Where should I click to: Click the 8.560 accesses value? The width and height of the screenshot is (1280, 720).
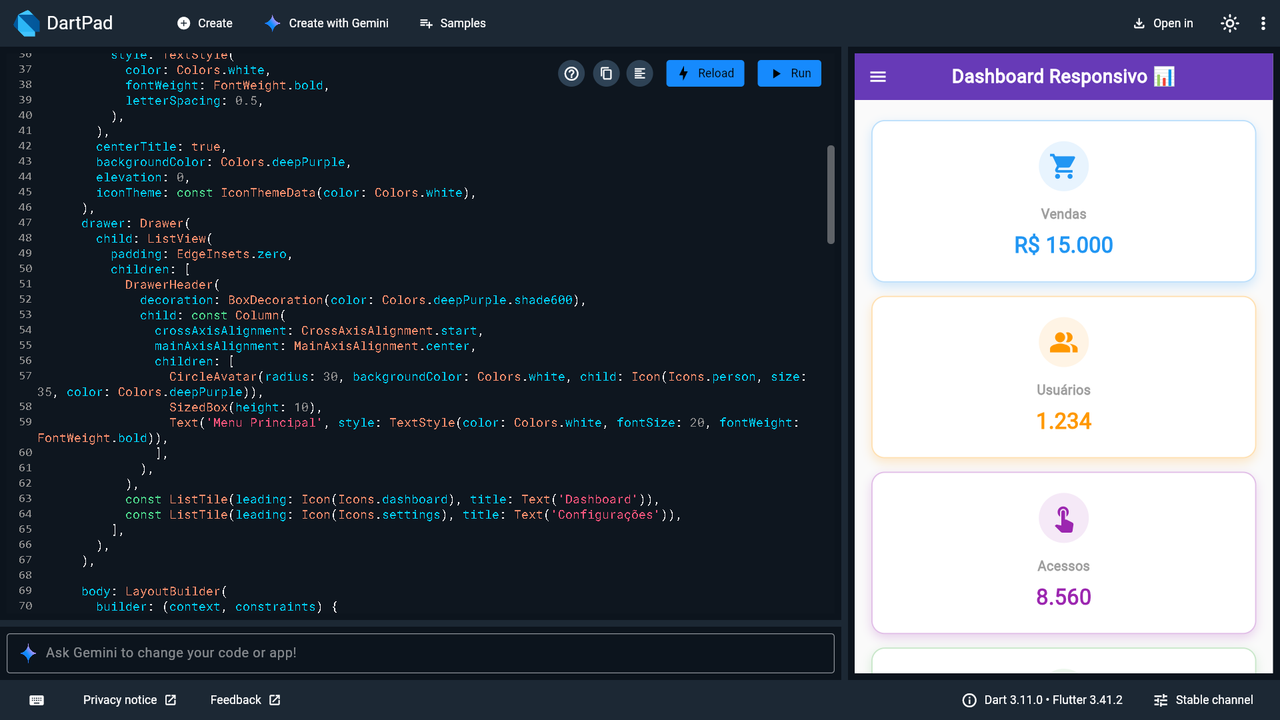click(1063, 597)
